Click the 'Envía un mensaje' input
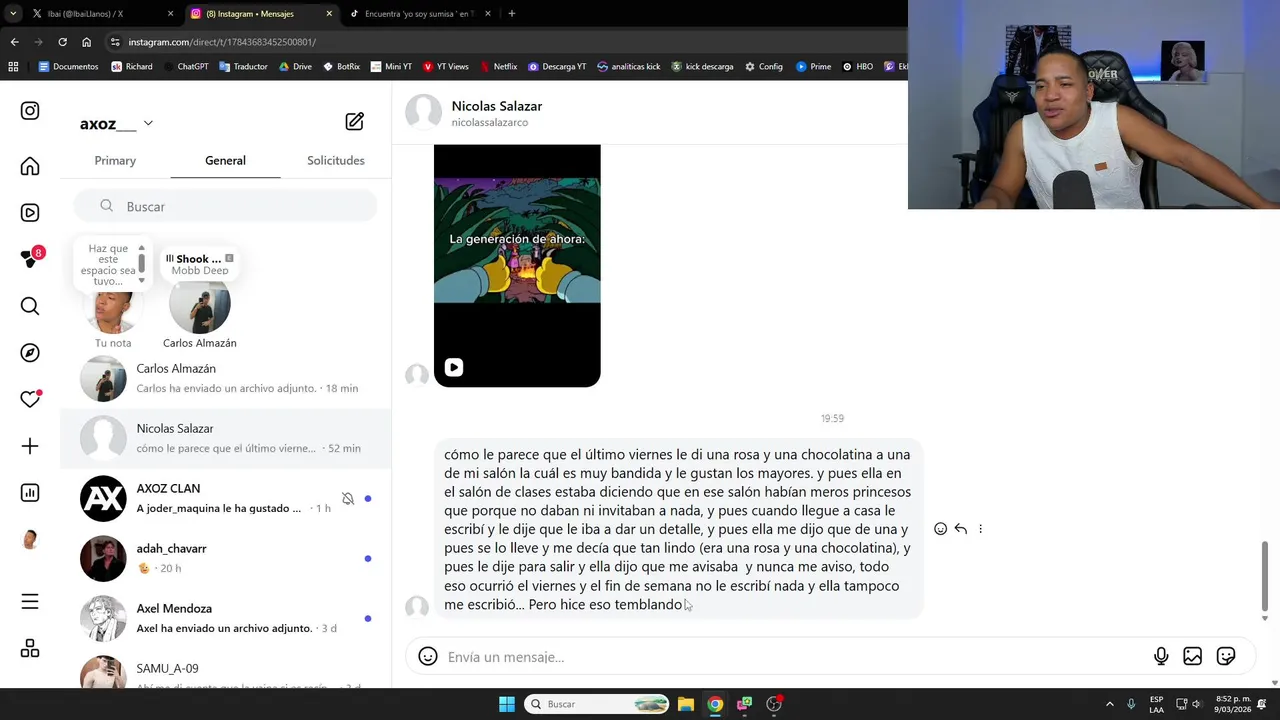This screenshot has width=1280, height=720. pyautogui.click(x=790, y=657)
